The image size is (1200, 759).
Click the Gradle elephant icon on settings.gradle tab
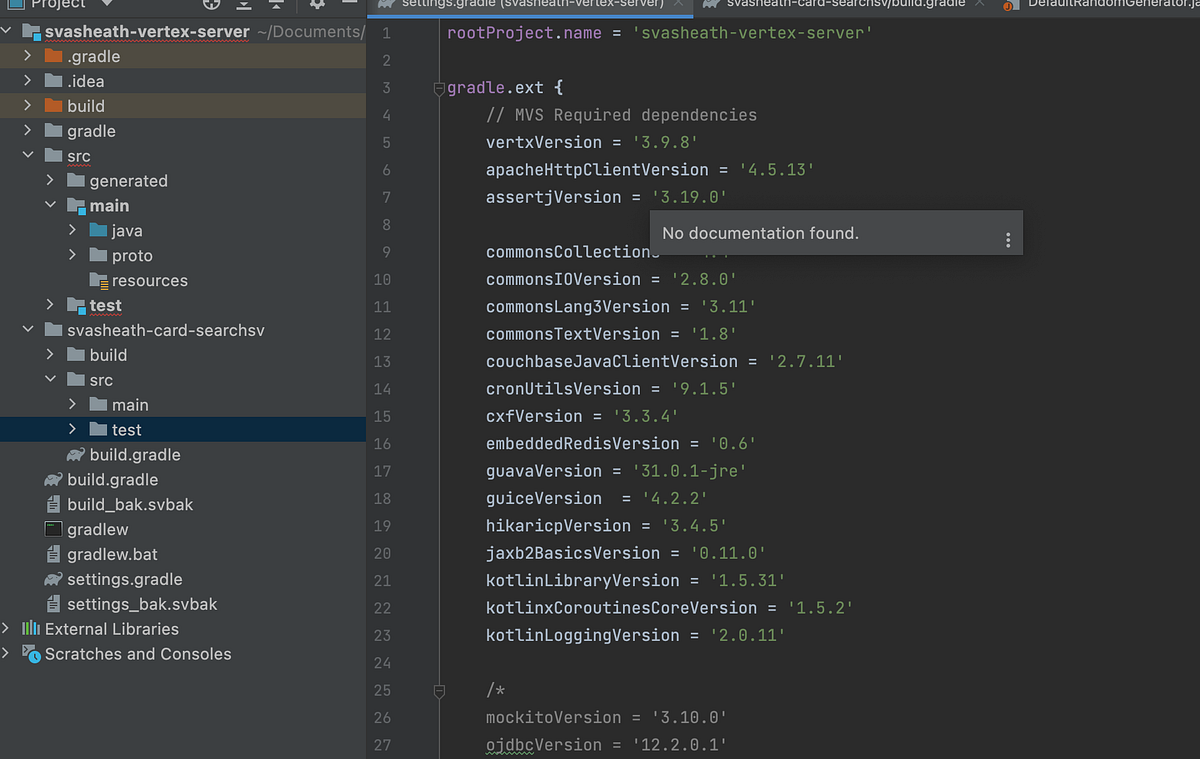pos(388,5)
